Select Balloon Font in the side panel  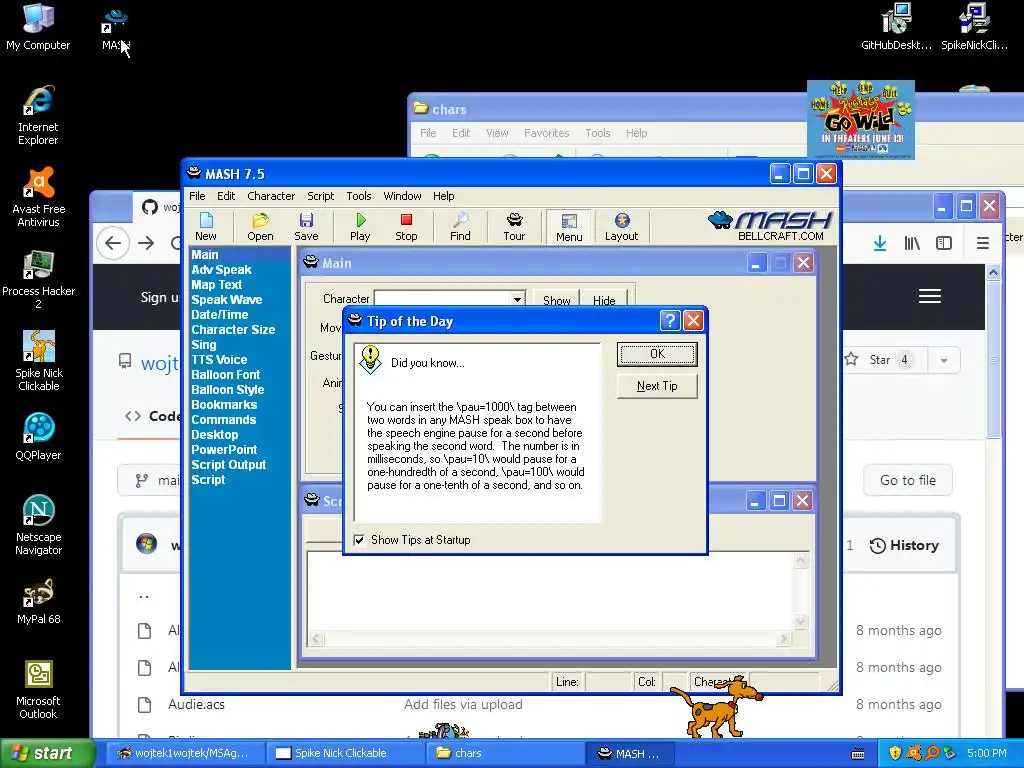(x=225, y=375)
